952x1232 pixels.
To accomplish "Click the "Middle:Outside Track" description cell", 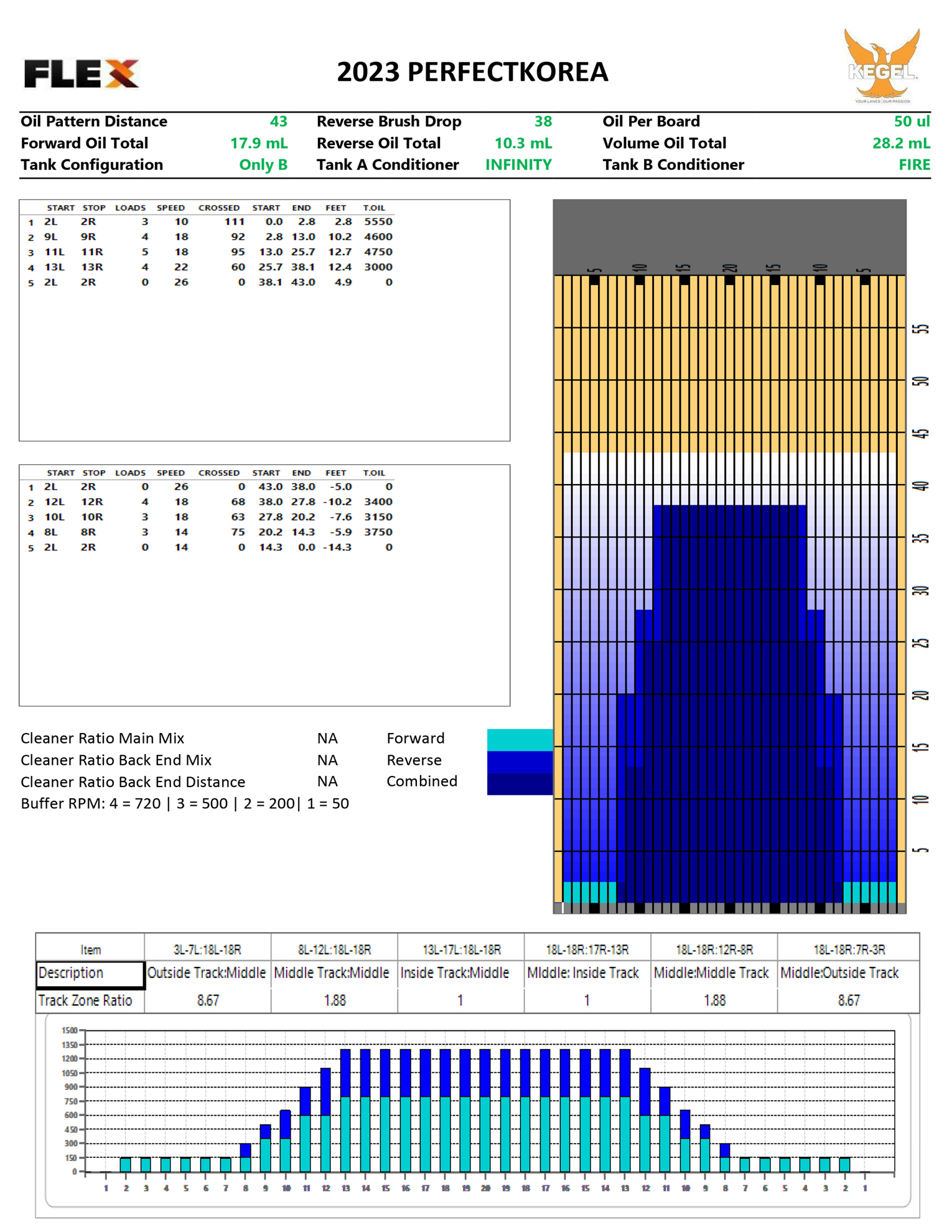I will pyautogui.click(x=849, y=973).
